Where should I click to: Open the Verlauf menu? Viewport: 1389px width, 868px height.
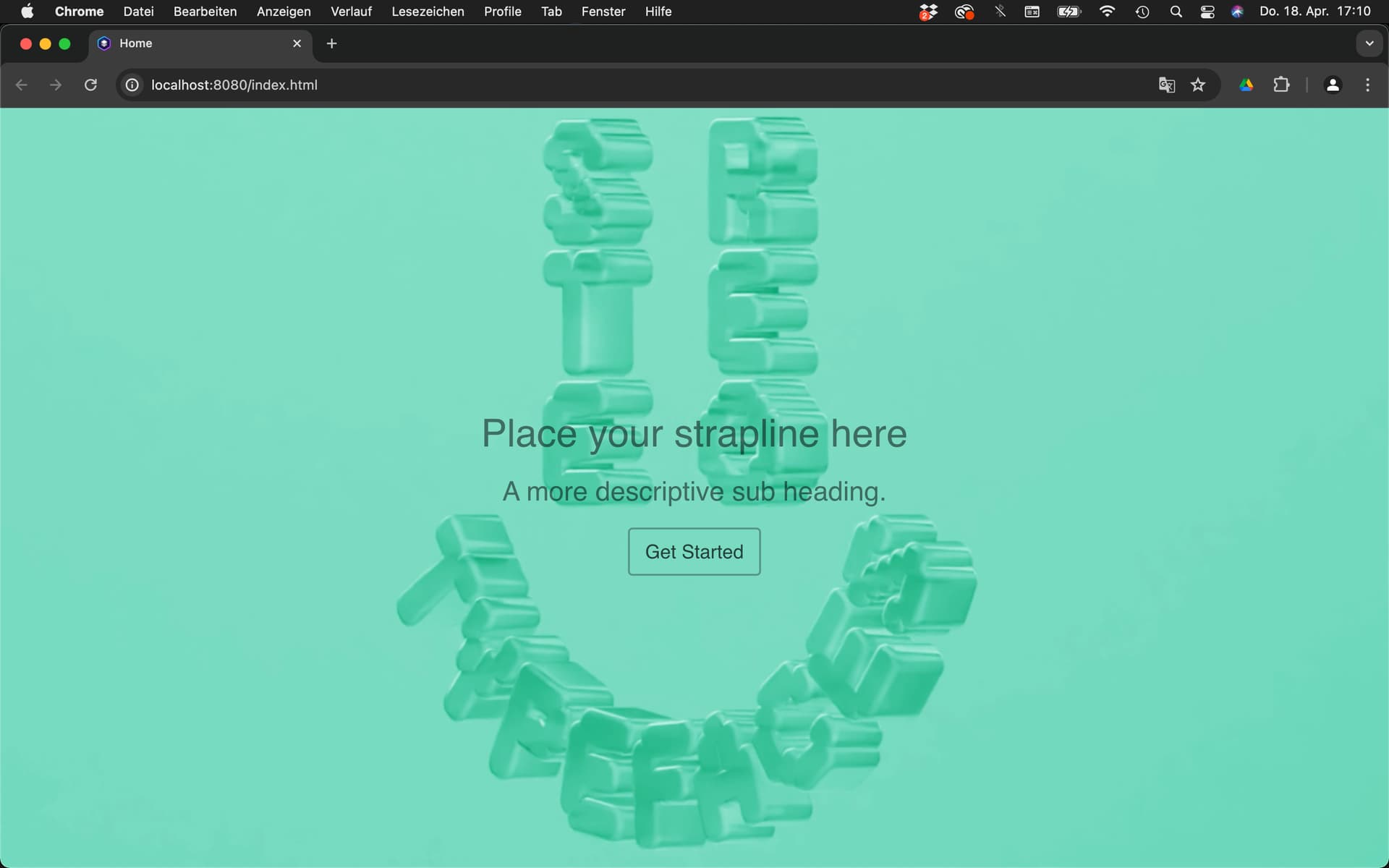tap(351, 12)
